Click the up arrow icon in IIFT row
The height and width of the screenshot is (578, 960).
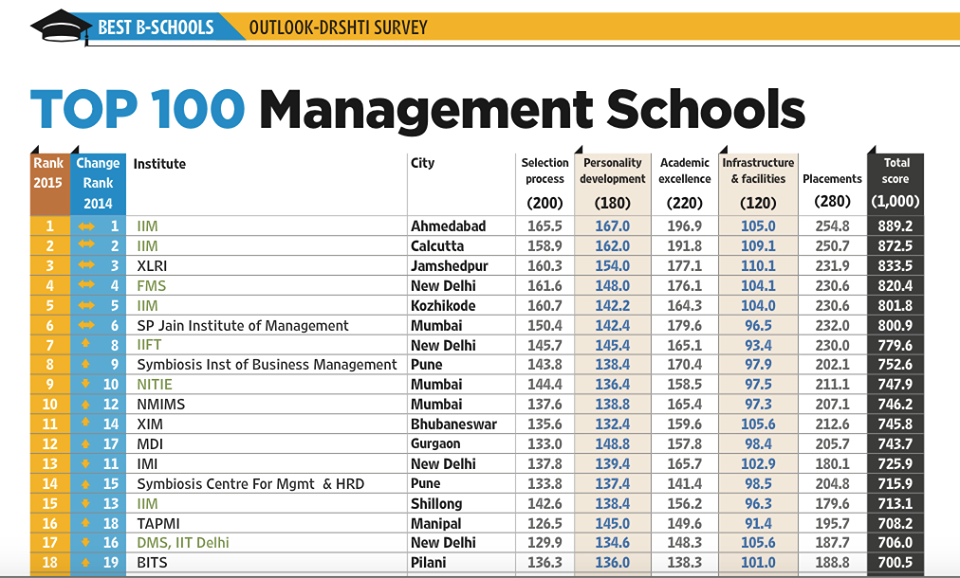[86, 344]
